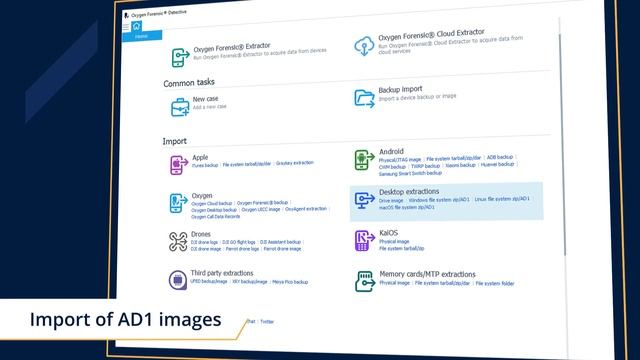The width and height of the screenshot is (640, 360).
Task: Open XRY backup/image link
Action: (x=250, y=282)
